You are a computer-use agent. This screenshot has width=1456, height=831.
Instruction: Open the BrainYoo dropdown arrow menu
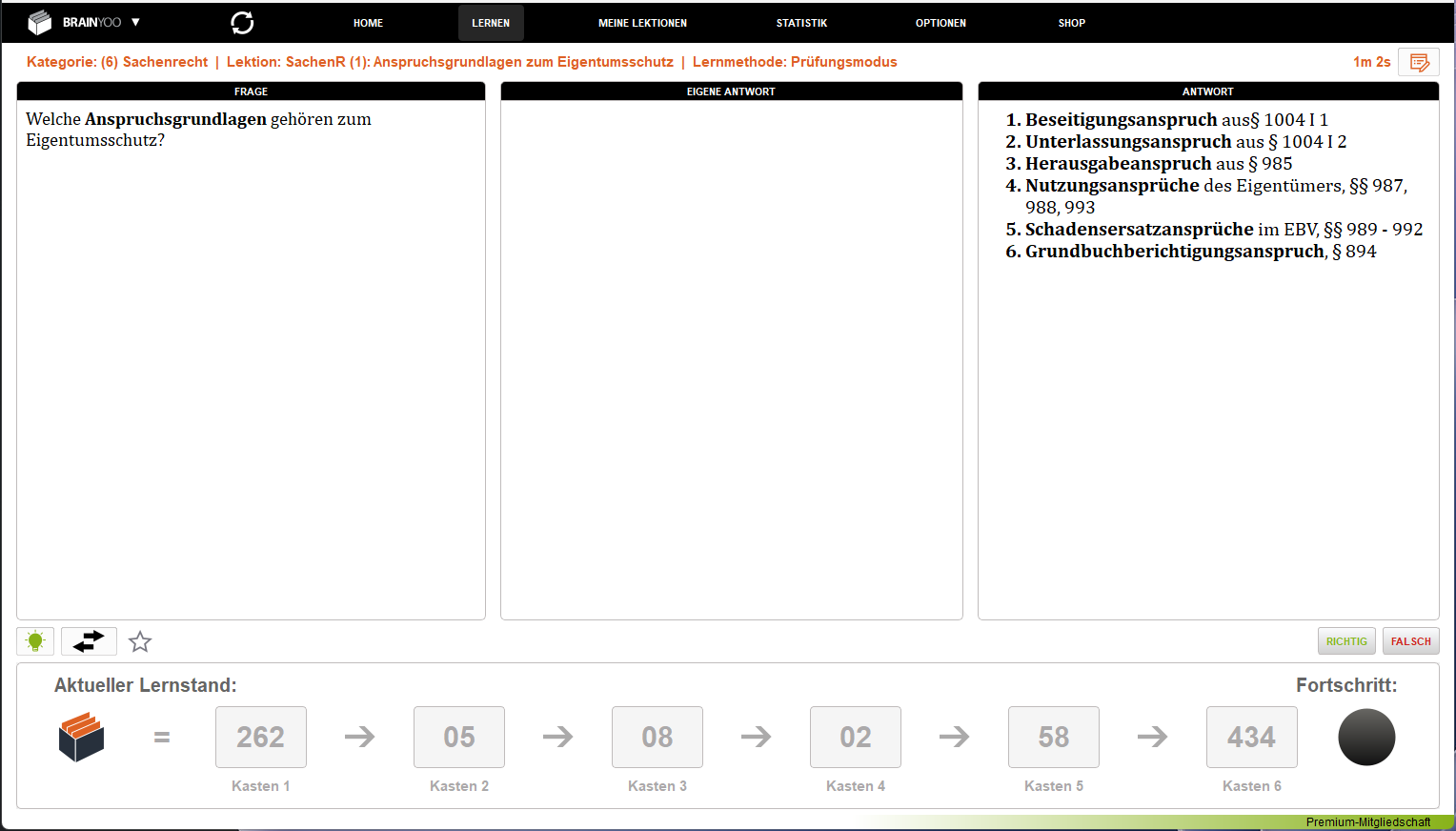coord(135,22)
